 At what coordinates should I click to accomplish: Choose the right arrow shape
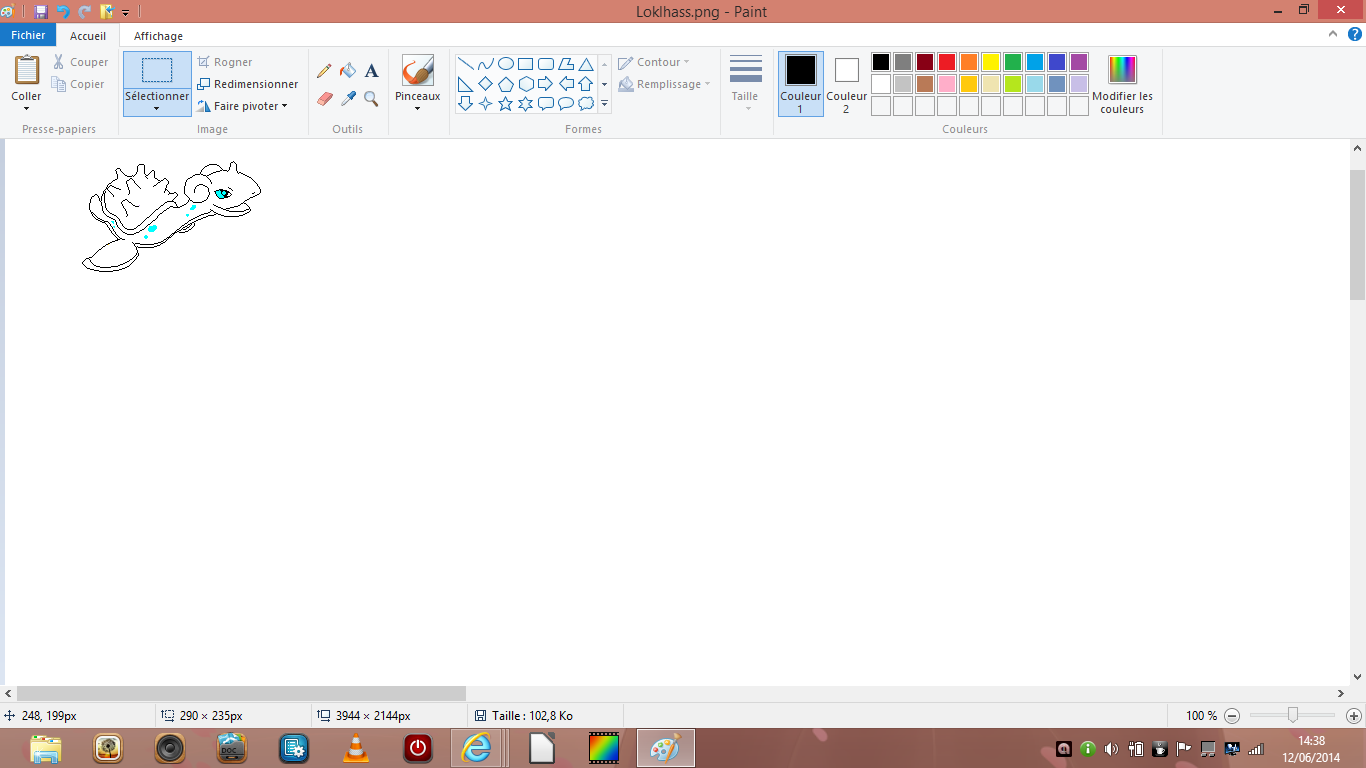(546, 84)
